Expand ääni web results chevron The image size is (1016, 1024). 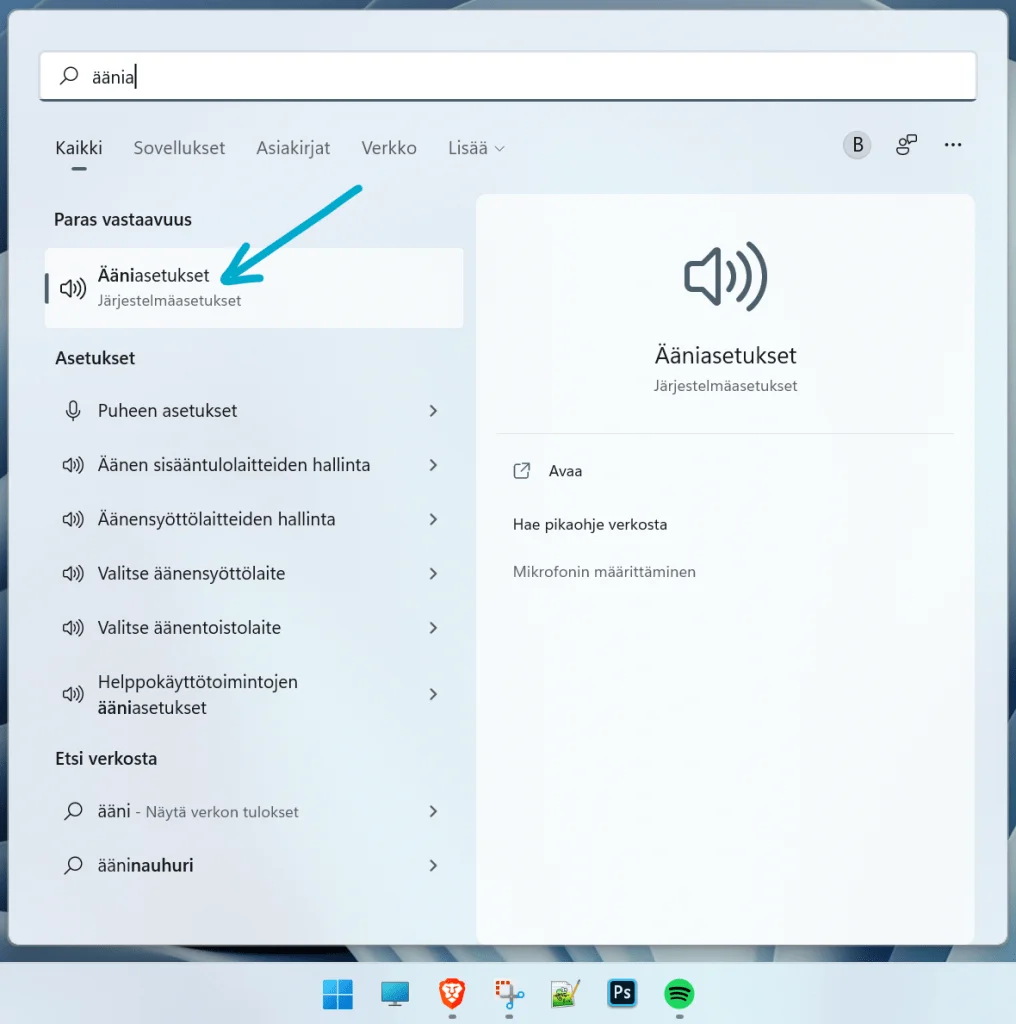click(x=433, y=811)
